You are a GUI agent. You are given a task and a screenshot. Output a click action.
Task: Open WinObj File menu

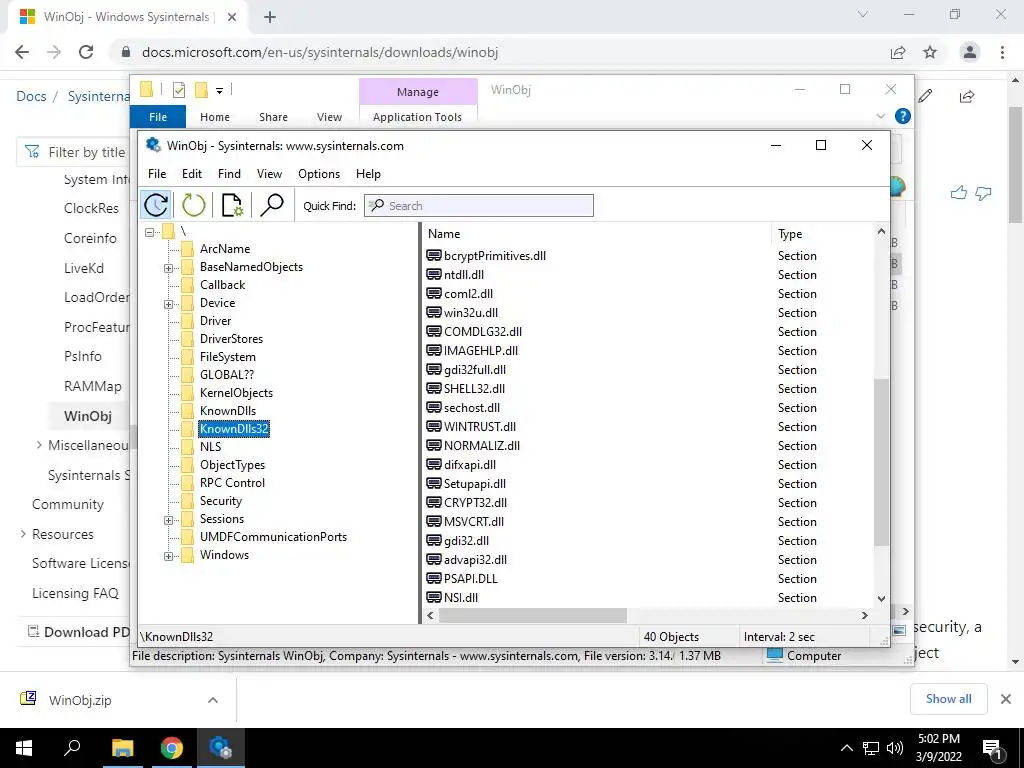tap(157, 174)
